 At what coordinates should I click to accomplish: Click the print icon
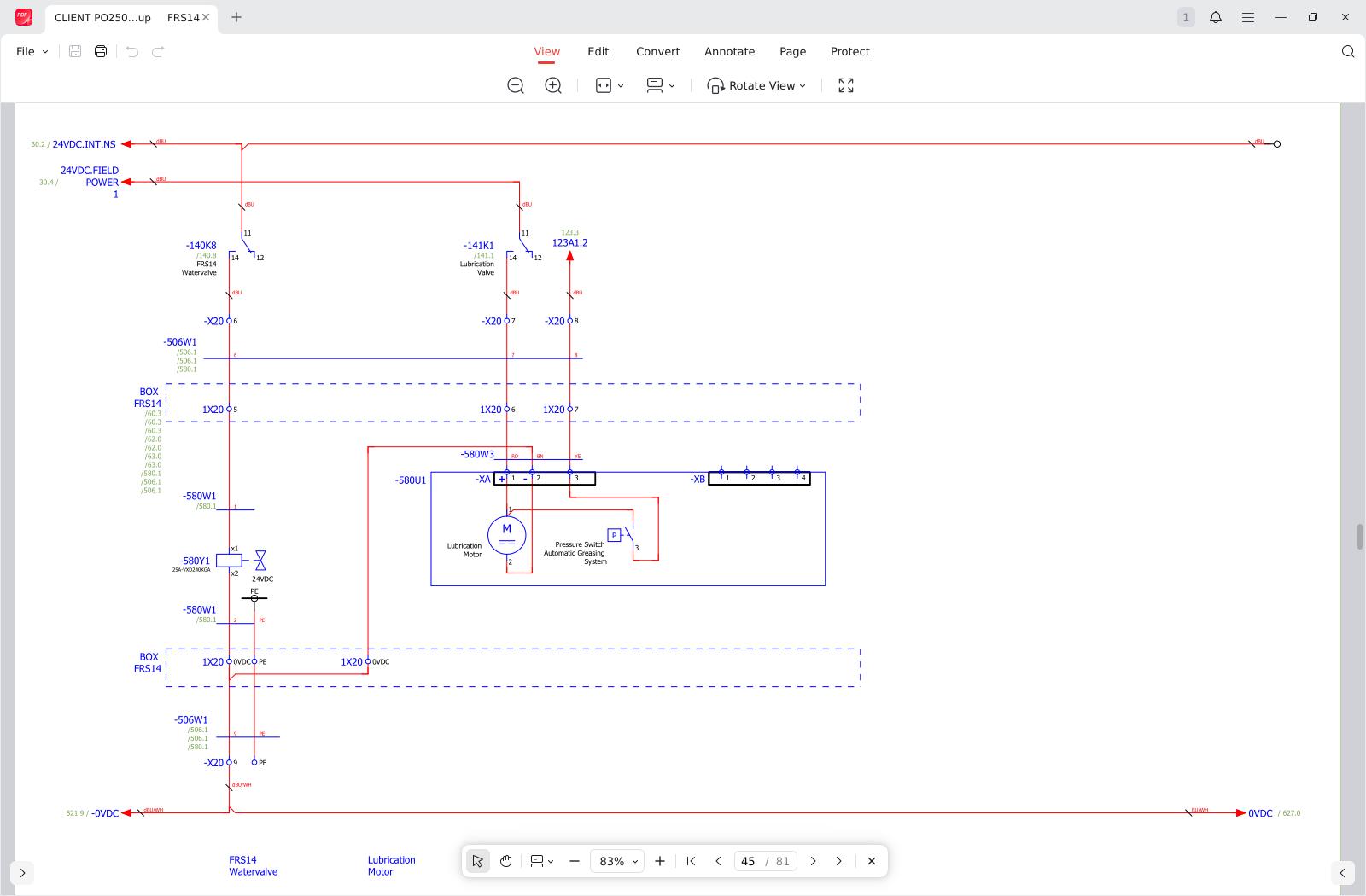pos(101,51)
